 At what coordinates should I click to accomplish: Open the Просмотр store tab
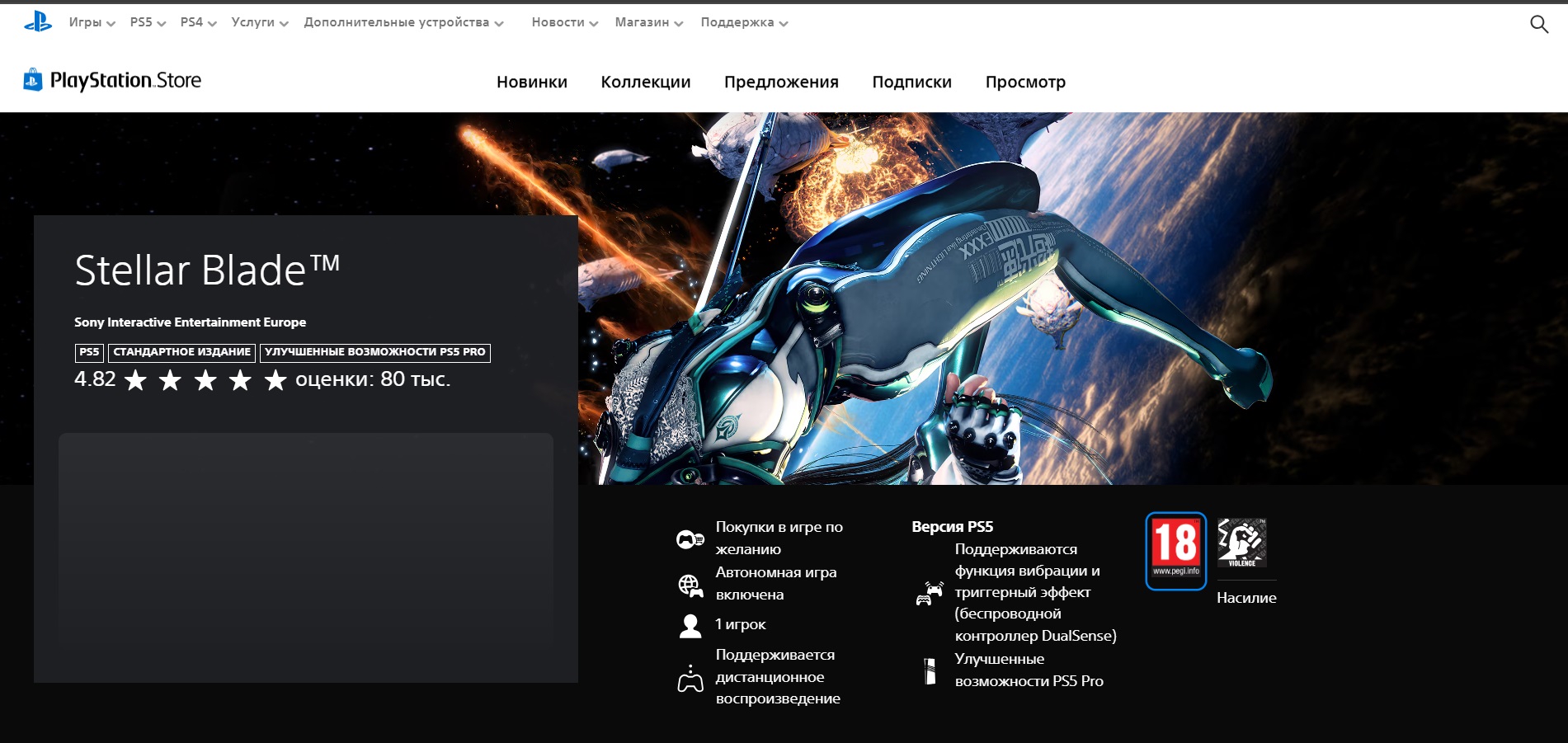pyautogui.click(x=1025, y=82)
